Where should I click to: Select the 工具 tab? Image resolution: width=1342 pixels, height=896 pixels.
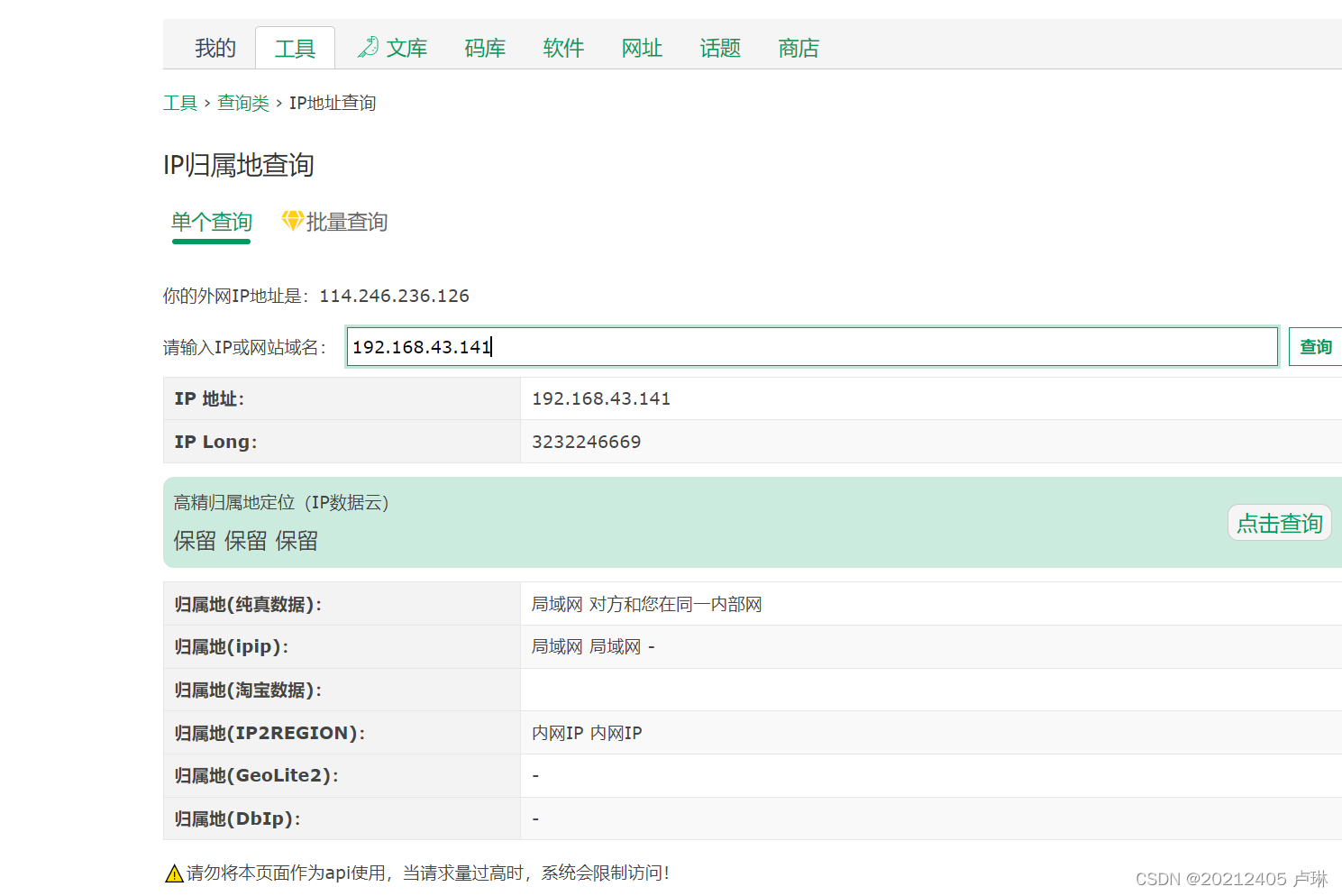point(295,48)
